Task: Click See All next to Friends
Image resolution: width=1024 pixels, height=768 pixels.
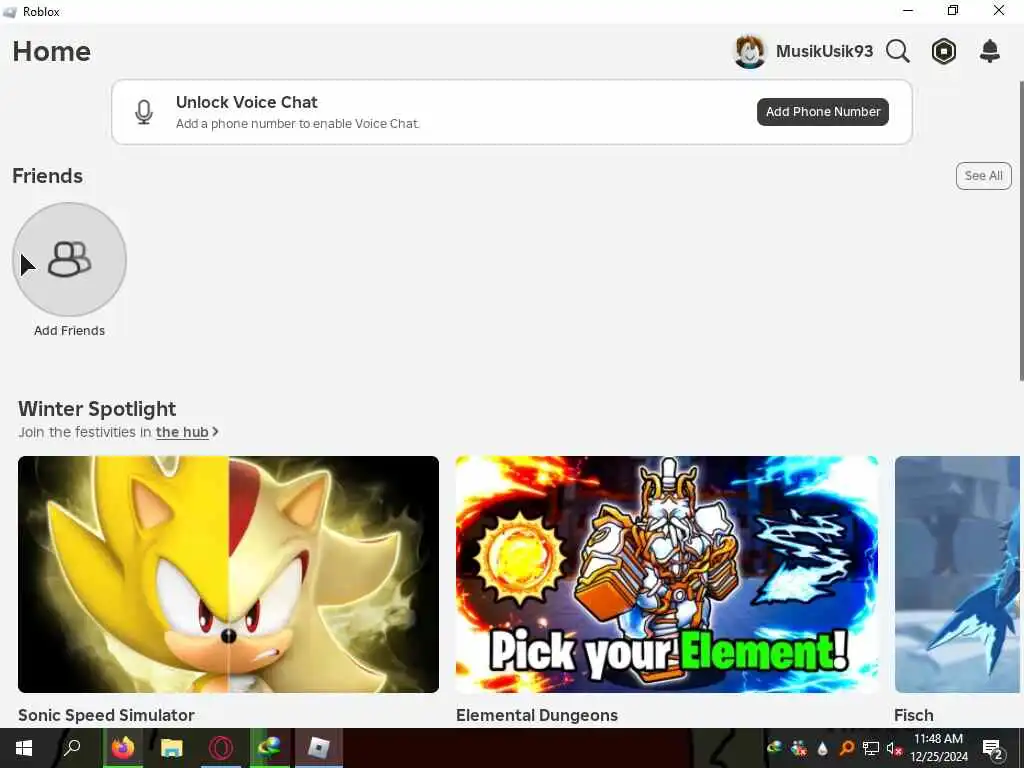Action: click(984, 176)
